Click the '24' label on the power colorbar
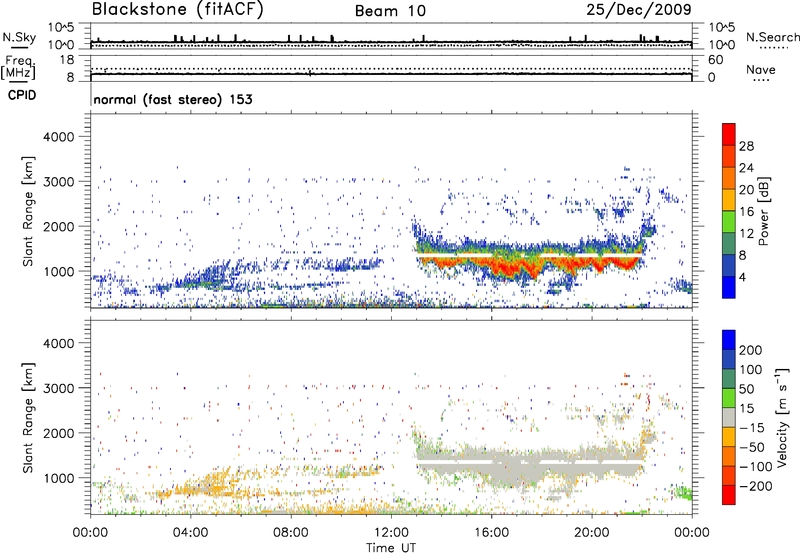The width and height of the screenshot is (800, 554). pyautogui.click(x=746, y=168)
